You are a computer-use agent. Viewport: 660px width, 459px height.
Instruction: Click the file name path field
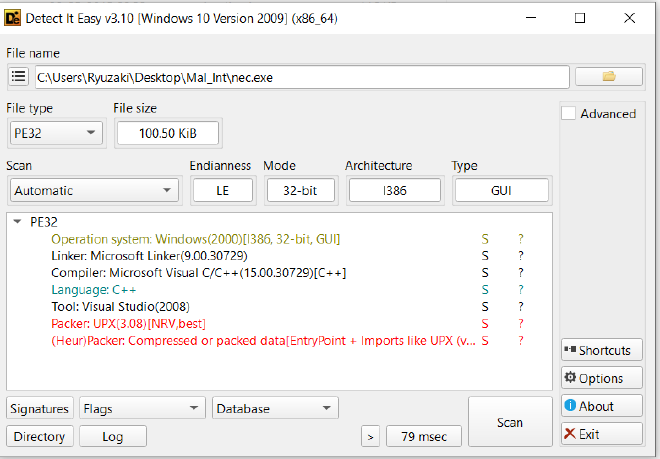click(x=300, y=77)
